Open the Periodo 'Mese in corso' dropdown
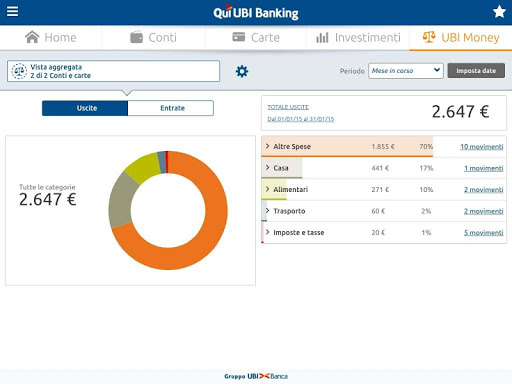Image resolution: width=512 pixels, height=384 pixels. (x=406, y=71)
